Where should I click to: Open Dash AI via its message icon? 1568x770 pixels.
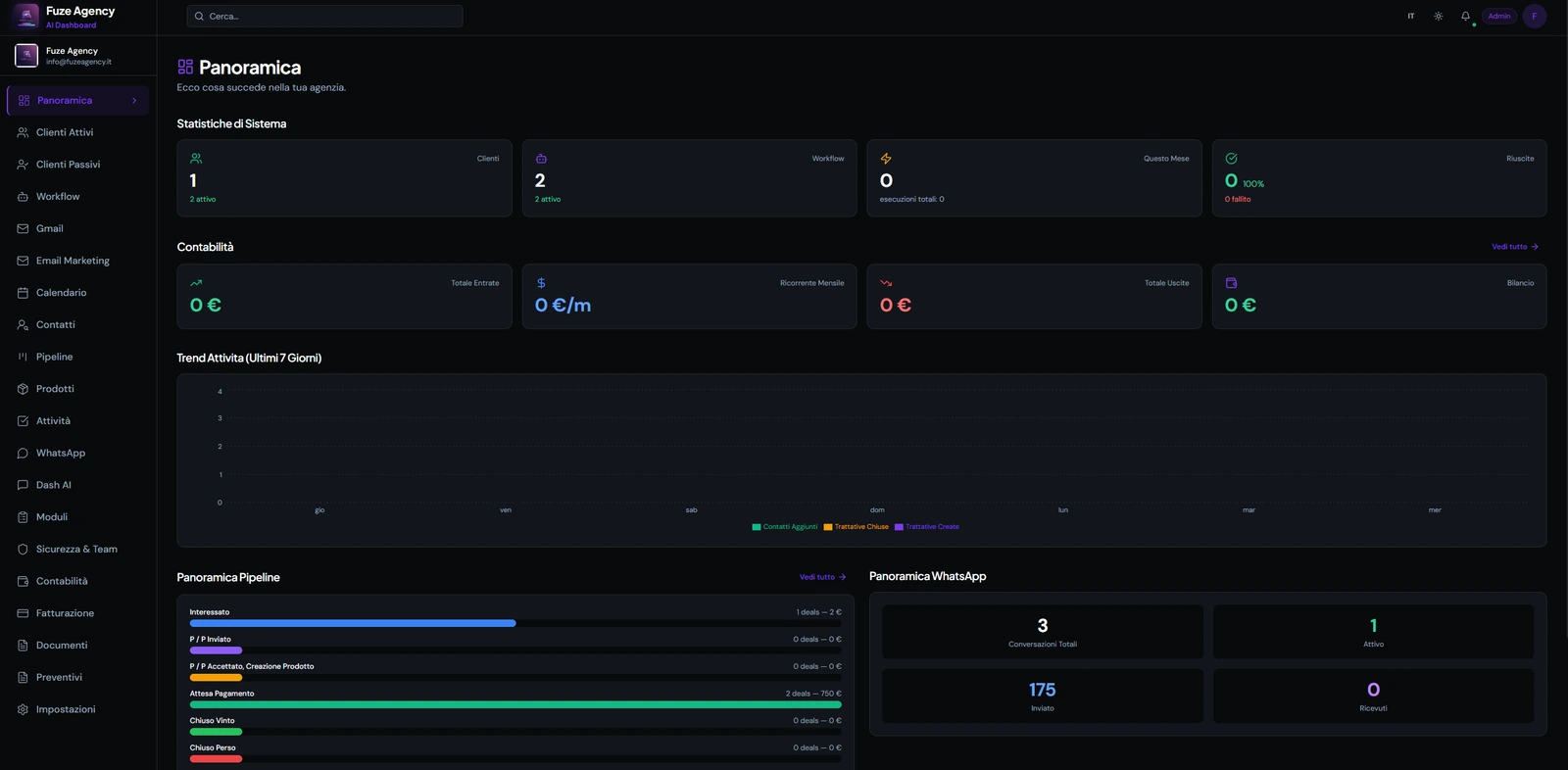23,485
